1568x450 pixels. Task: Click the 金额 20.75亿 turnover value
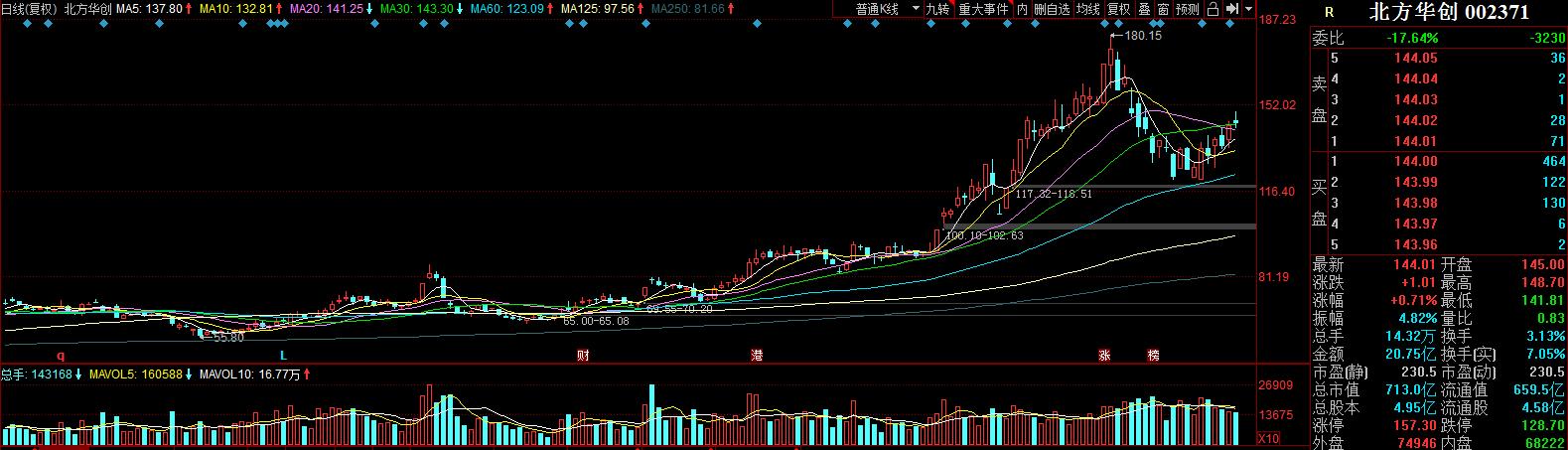pyautogui.click(x=1411, y=354)
